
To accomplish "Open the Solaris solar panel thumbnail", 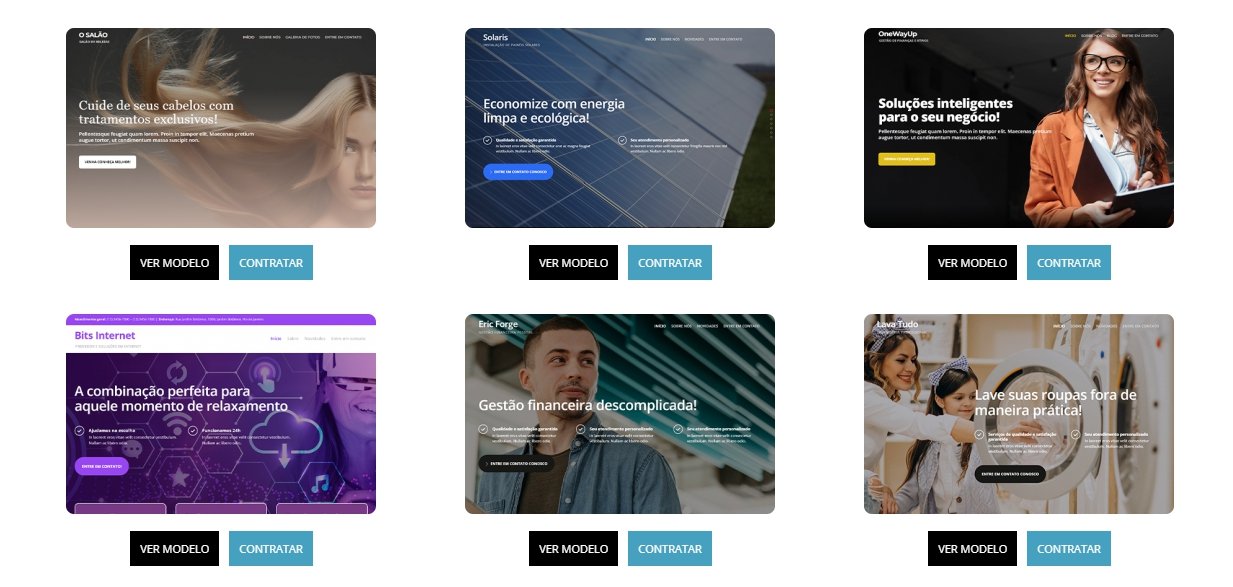I will click(x=620, y=128).
